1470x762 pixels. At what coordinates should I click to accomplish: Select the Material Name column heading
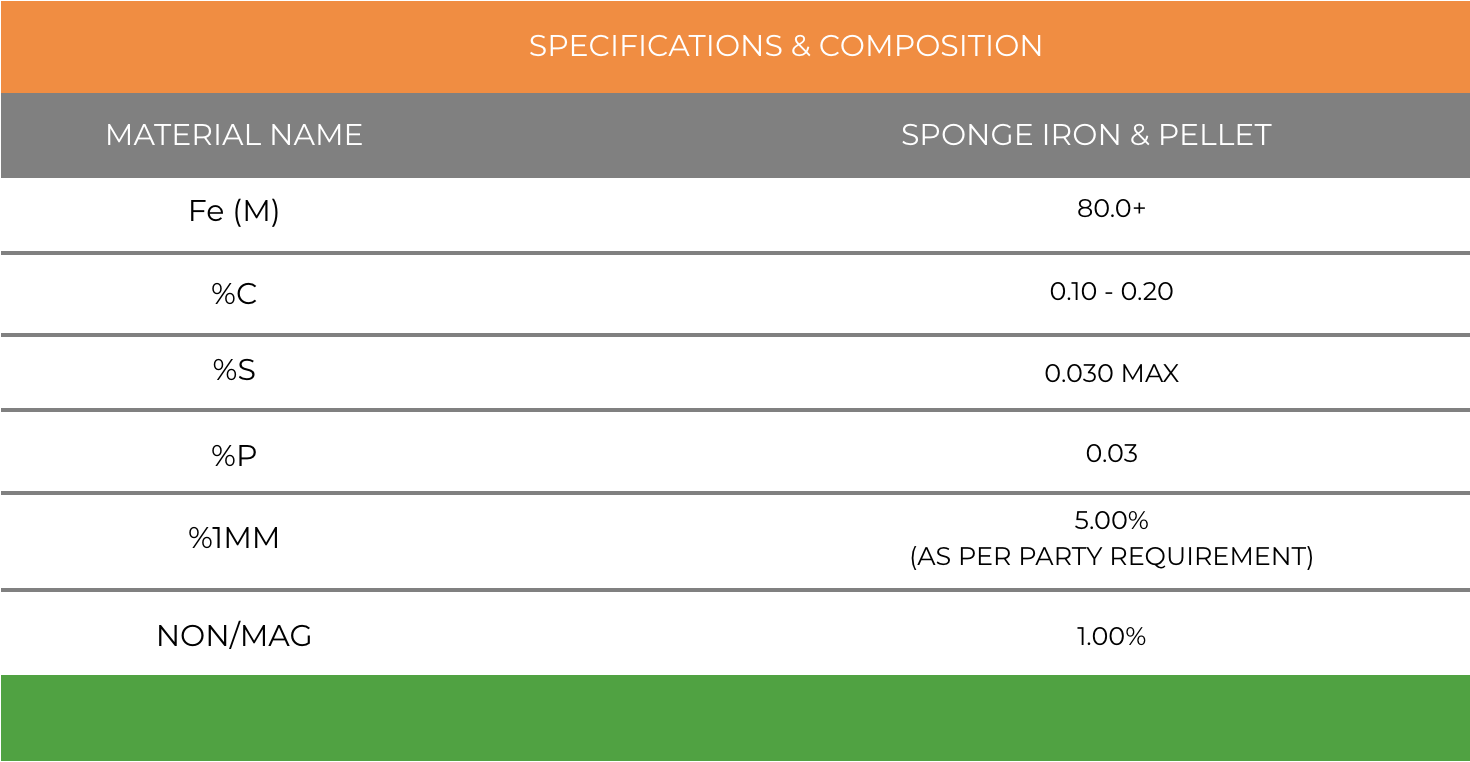point(234,135)
